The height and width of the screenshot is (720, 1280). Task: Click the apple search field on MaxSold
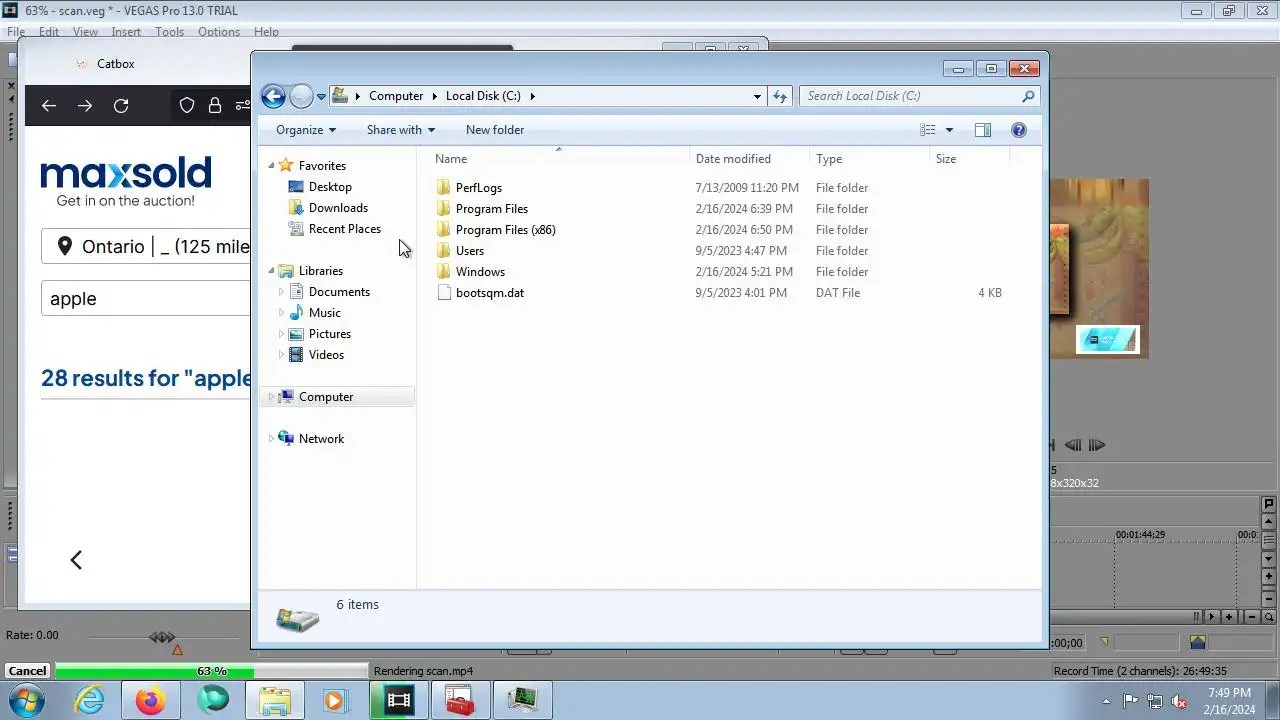pyautogui.click(x=146, y=298)
